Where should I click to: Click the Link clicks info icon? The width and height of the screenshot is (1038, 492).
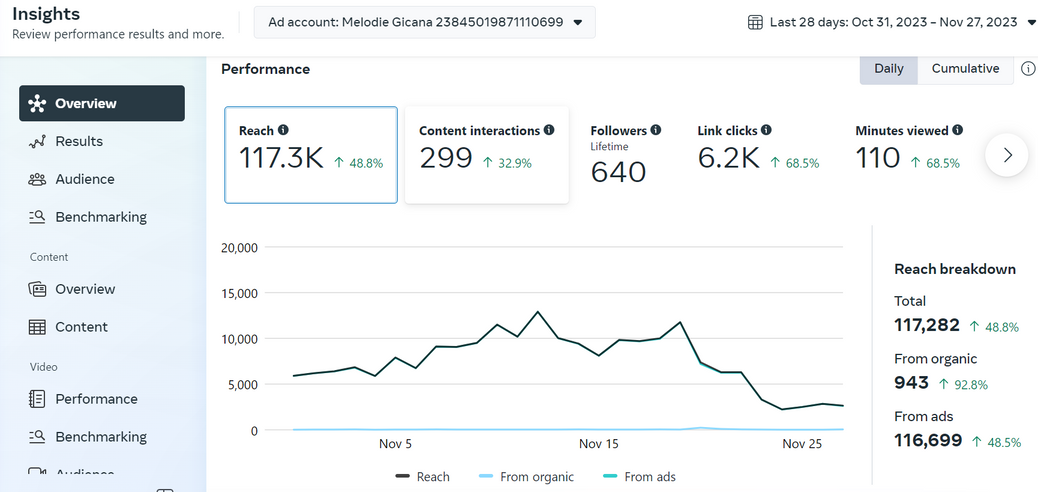pyautogui.click(x=766, y=130)
